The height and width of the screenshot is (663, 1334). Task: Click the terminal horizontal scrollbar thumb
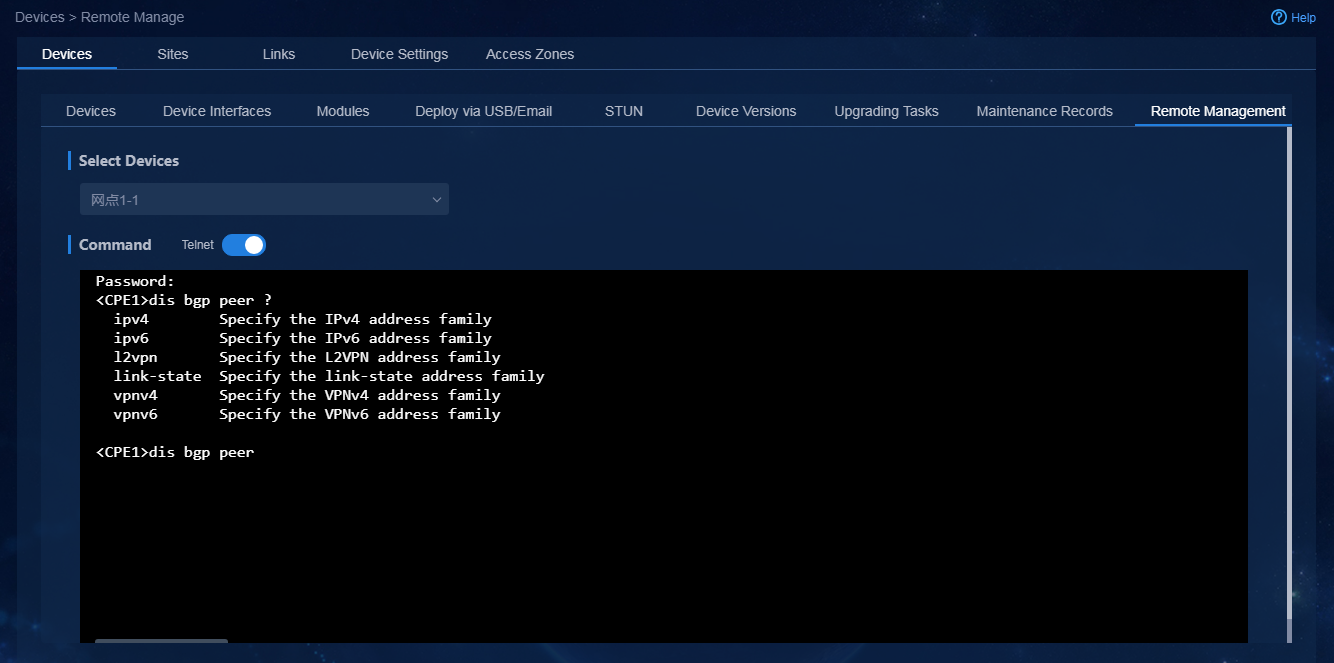point(161,641)
